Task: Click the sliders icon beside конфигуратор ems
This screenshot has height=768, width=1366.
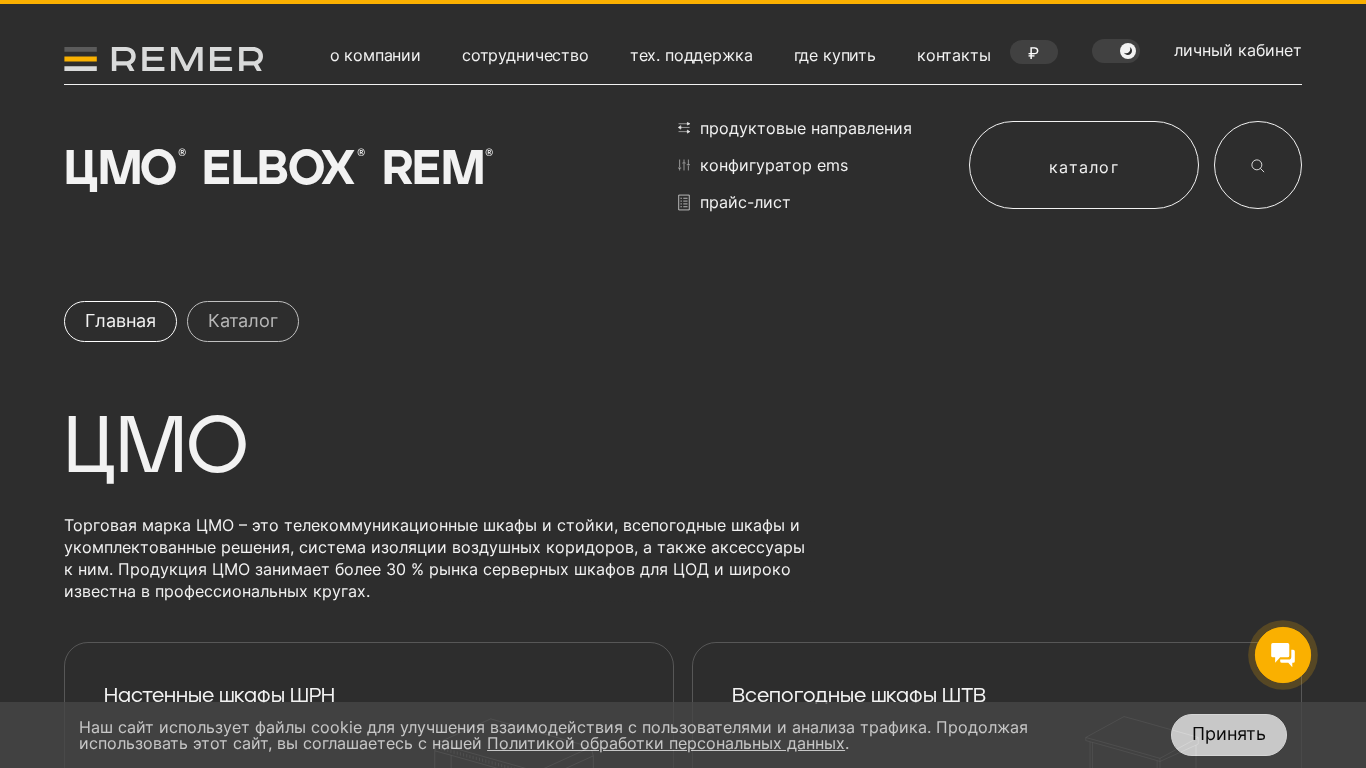Action: click(x=684, y=165)
